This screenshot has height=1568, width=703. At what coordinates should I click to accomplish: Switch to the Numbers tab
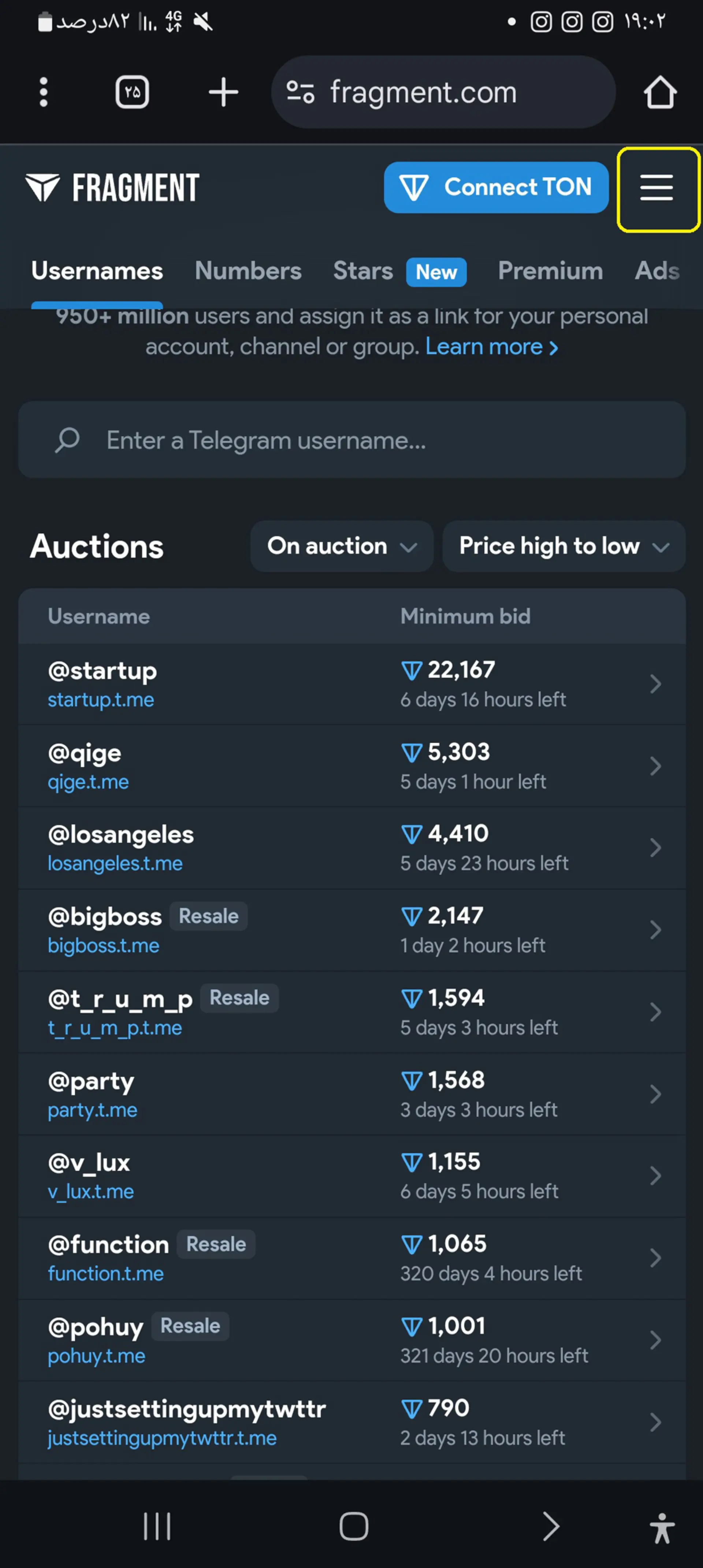248,271
